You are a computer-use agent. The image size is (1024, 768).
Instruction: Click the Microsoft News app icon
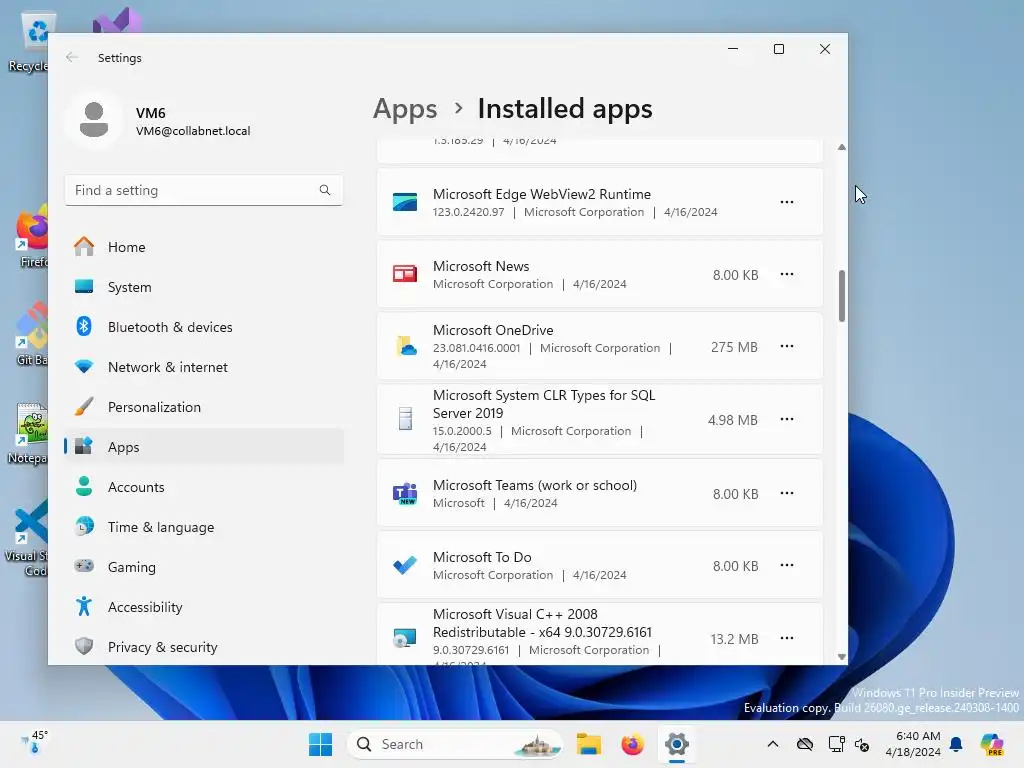pyautogui.click(x=405, y=274)
